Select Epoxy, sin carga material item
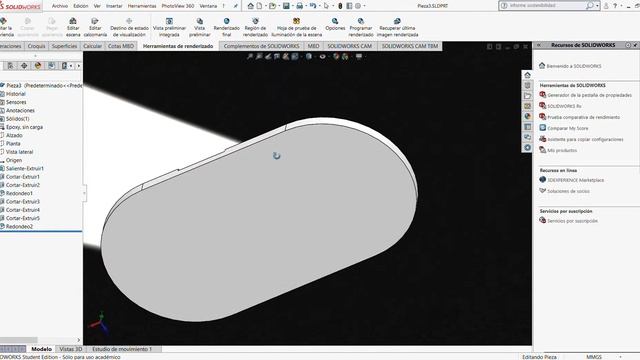The height and width of the screenshot is (360, 640). 24,127
